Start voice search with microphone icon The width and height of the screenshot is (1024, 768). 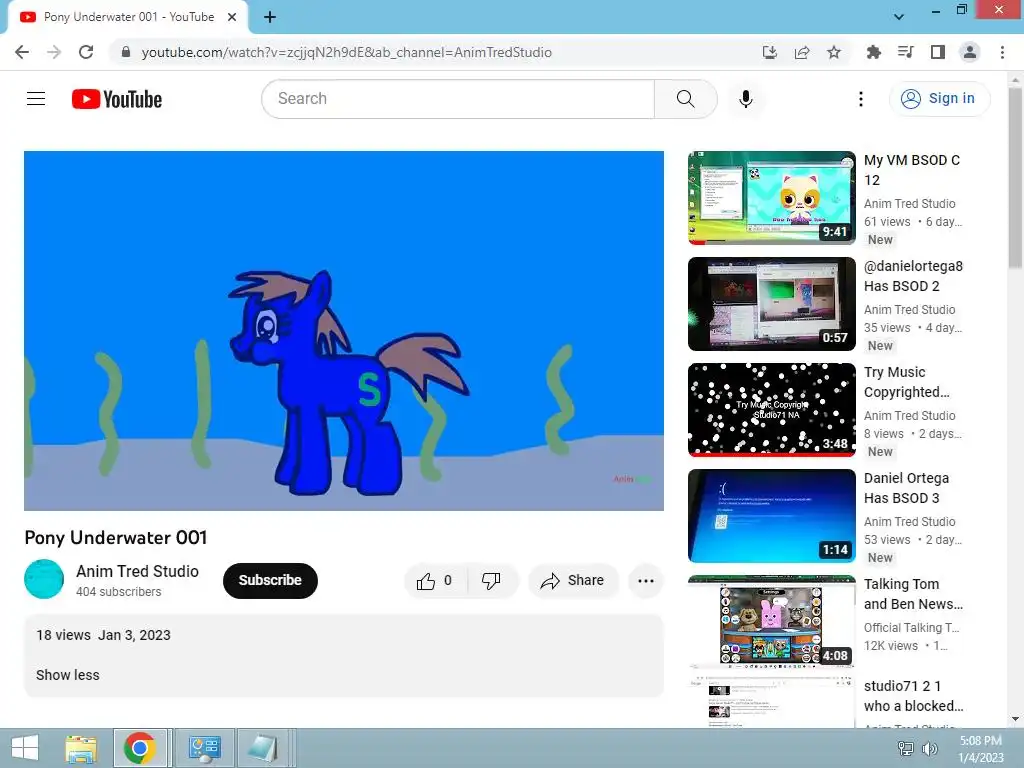coord(745,99)
